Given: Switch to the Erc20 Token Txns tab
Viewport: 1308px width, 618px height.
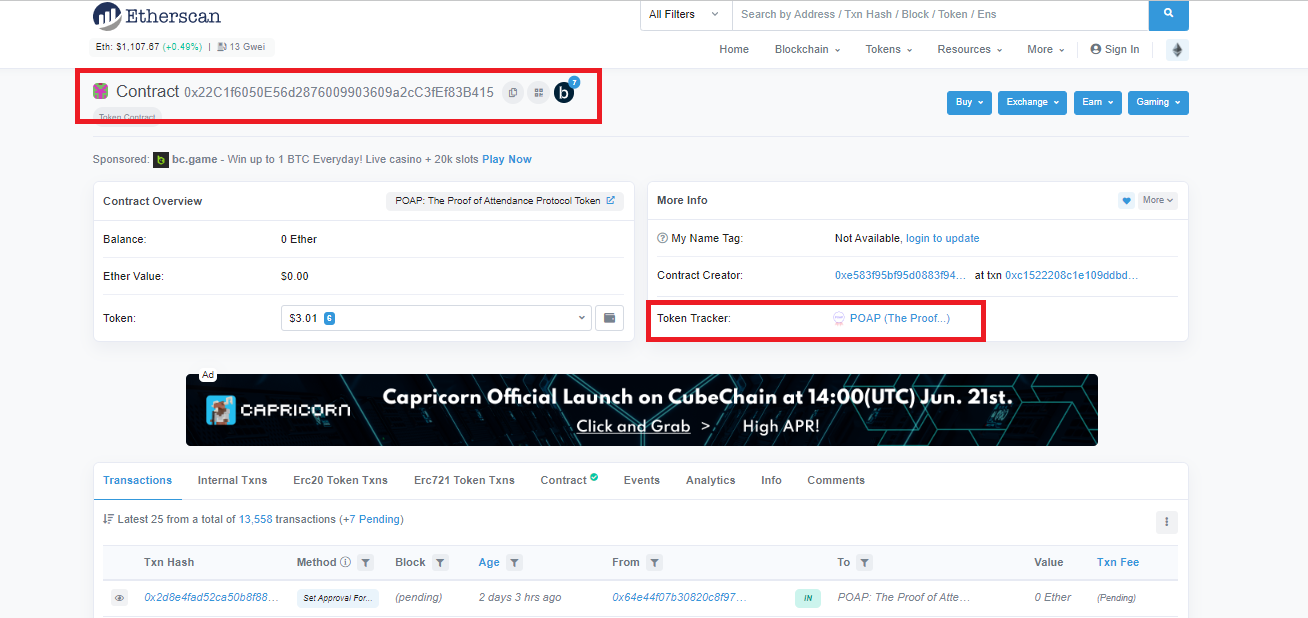Looking at the screenshot, I should (x=340, y=480).
